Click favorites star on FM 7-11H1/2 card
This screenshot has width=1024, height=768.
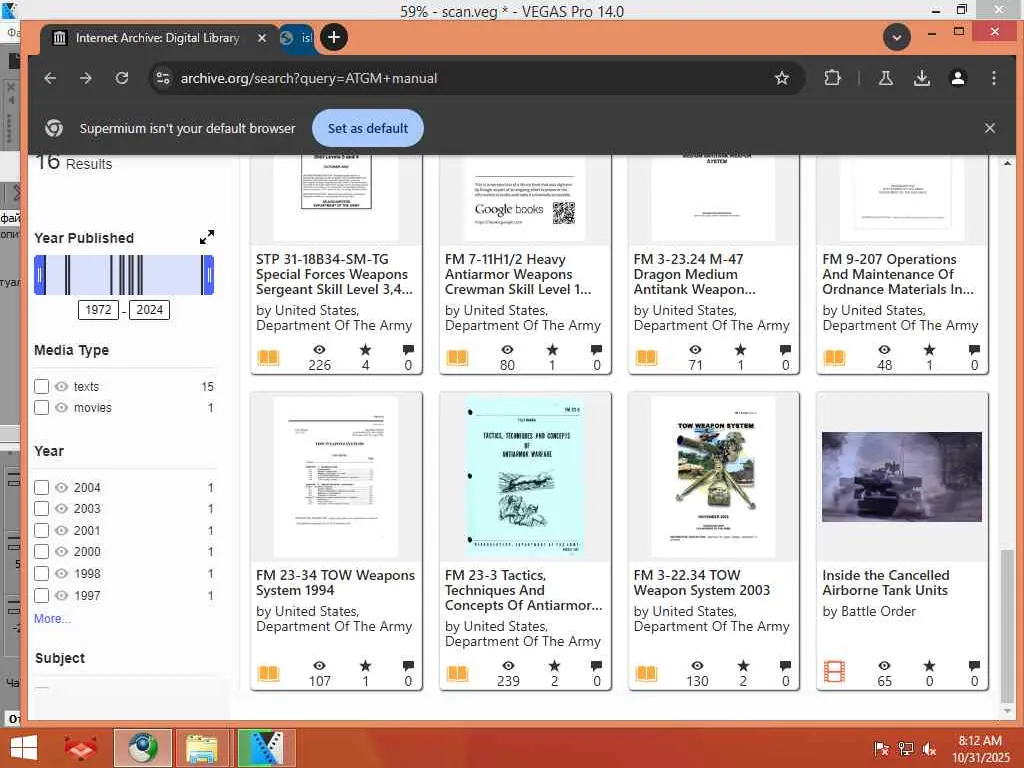552,349
